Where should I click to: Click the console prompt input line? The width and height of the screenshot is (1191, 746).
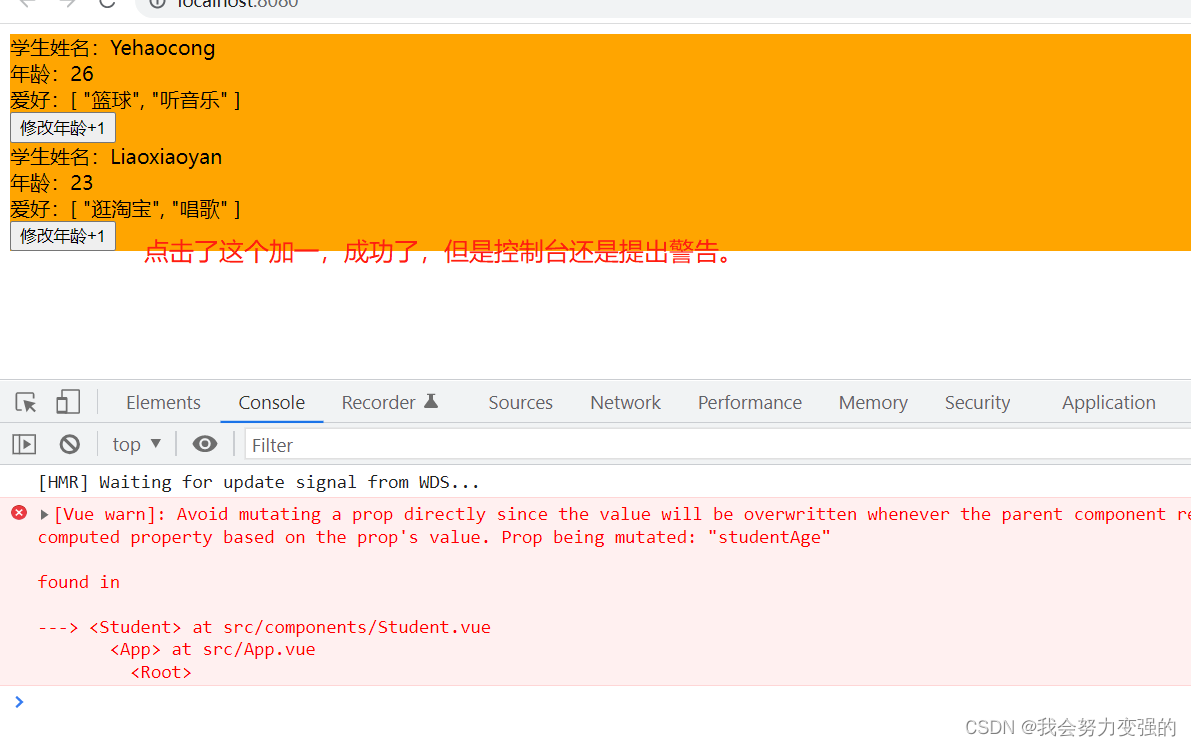click(x=600, y=702)
